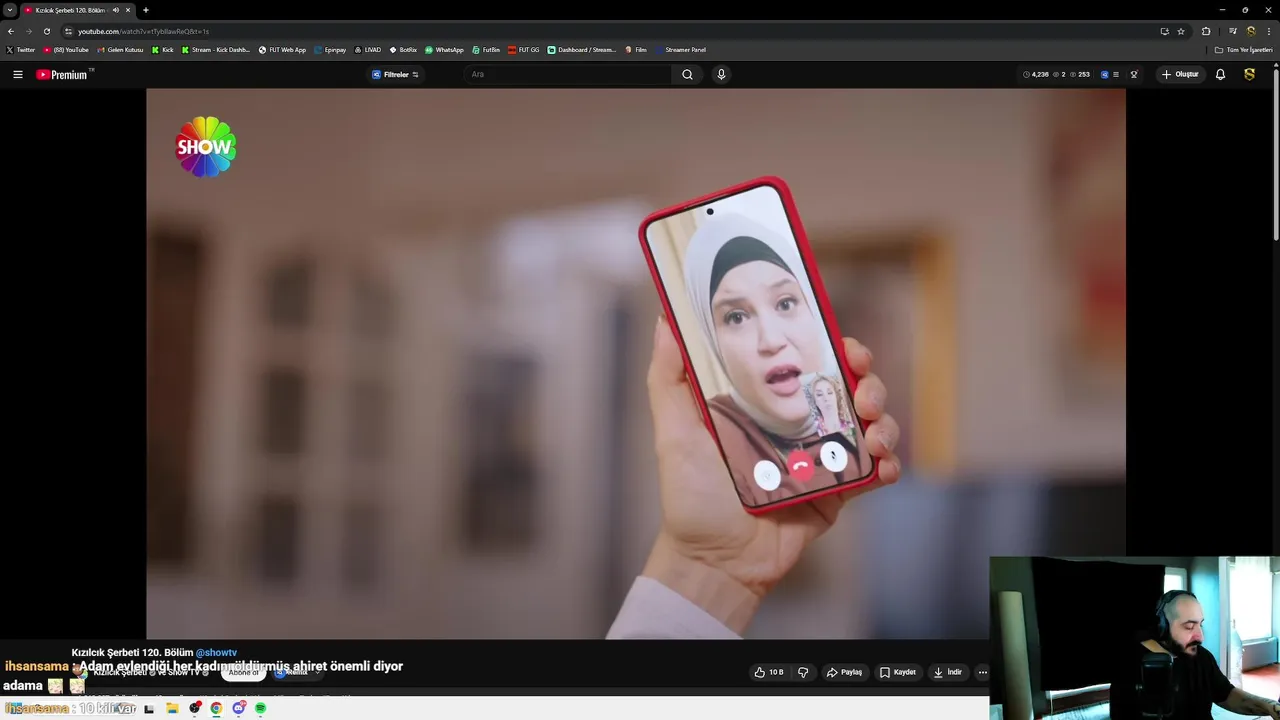Screen dimensions: 1280x720
Task: Open Spotify from the taskbar
Action: tap(260, 708)
